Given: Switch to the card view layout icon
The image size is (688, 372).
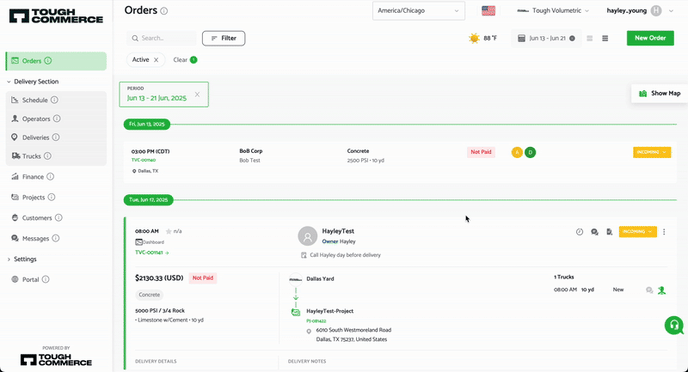Looking at the screenshot, I should tap(590, 38).
